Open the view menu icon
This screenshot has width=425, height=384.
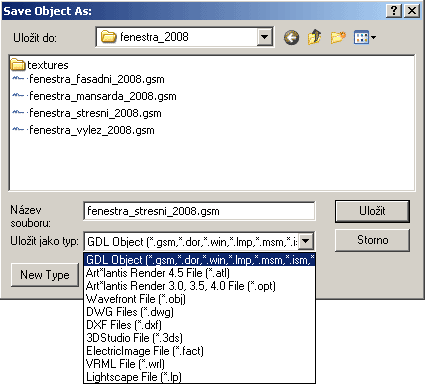click(x=365, y=37)
